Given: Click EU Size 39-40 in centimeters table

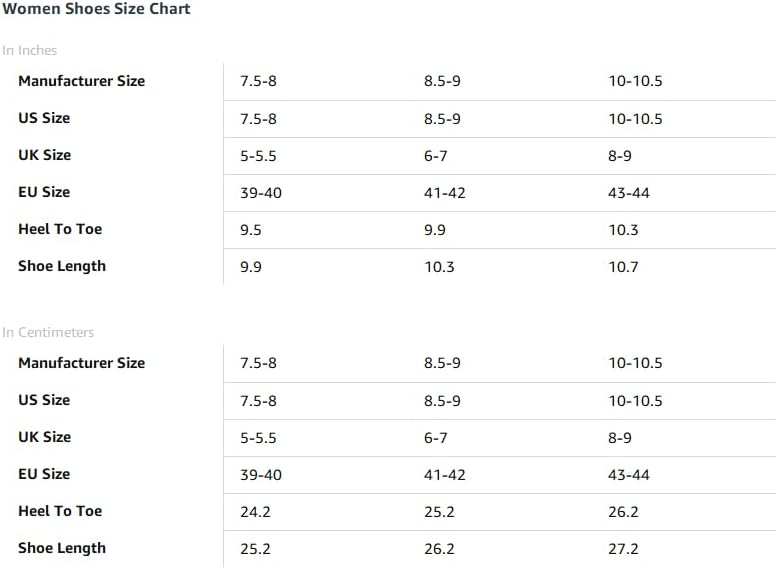Looking at the screenshot, I should pos(261,475).
